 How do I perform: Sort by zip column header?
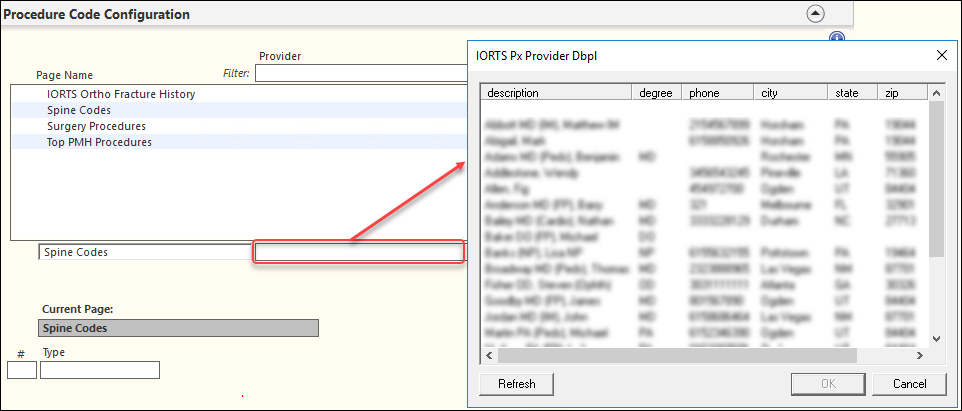click(902, 93)
